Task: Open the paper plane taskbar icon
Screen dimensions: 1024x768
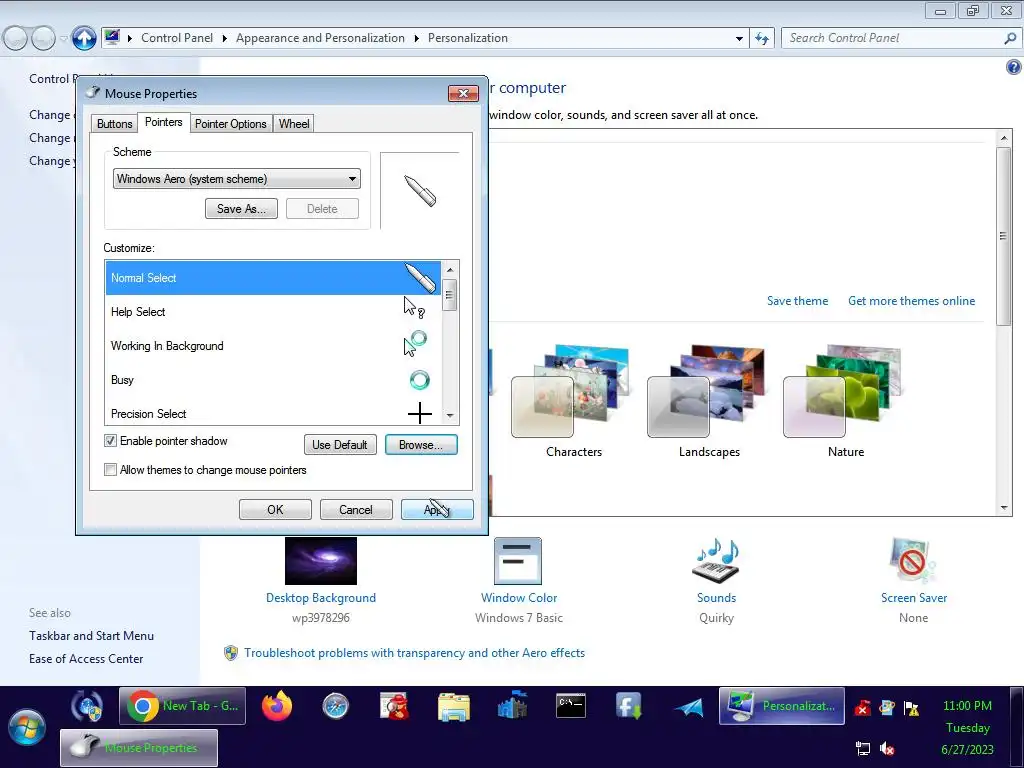Action: click(689, 707)
